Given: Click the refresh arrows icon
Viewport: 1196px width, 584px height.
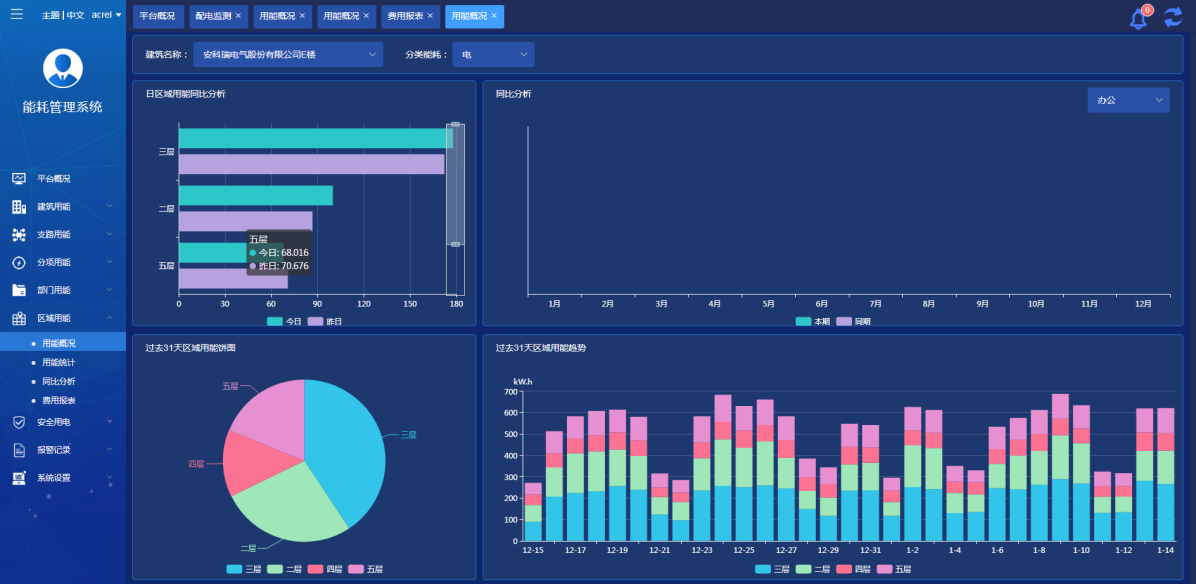Looking at the screenshot, I should (x=1172, y=17).
